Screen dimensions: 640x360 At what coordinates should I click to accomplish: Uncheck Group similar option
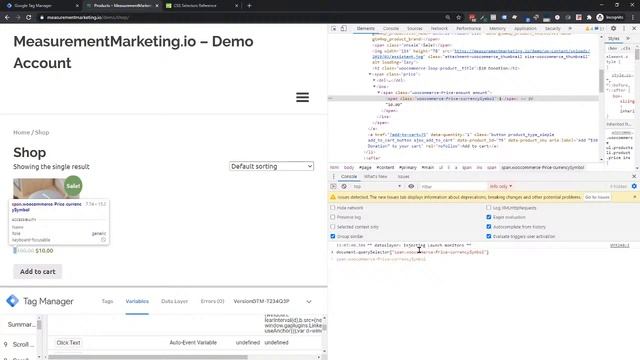(333, 236)
